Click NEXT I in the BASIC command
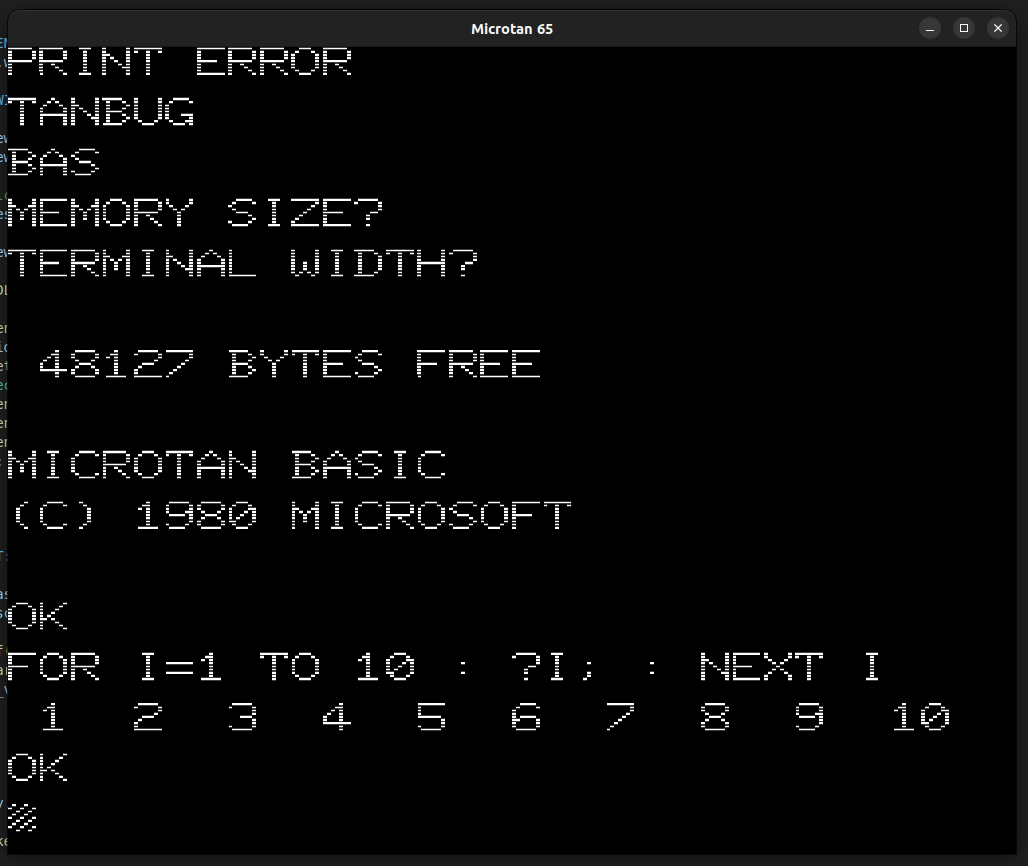Screen dimensions: 1028x866 click(x=789, y=667)
